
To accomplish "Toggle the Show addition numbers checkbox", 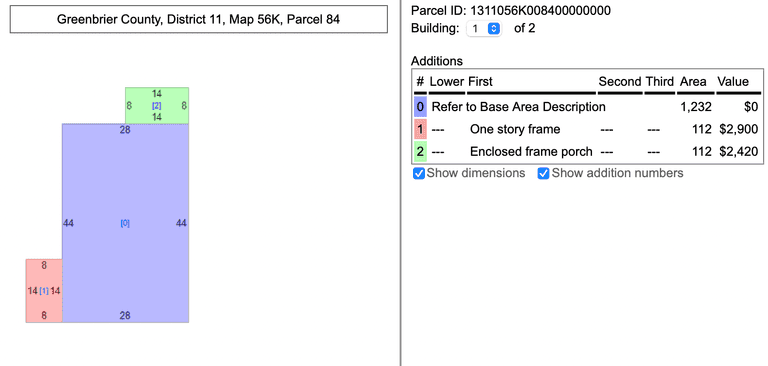I will click(x=544, y=173).
